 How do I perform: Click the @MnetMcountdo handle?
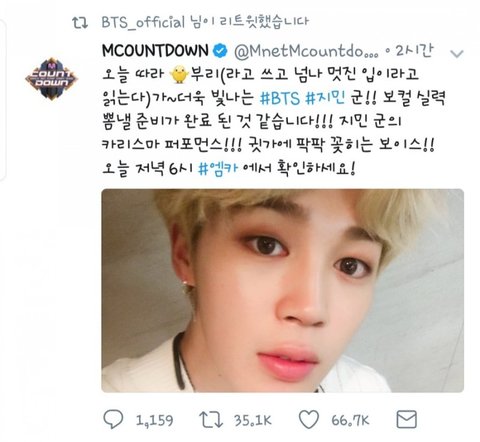307,51
